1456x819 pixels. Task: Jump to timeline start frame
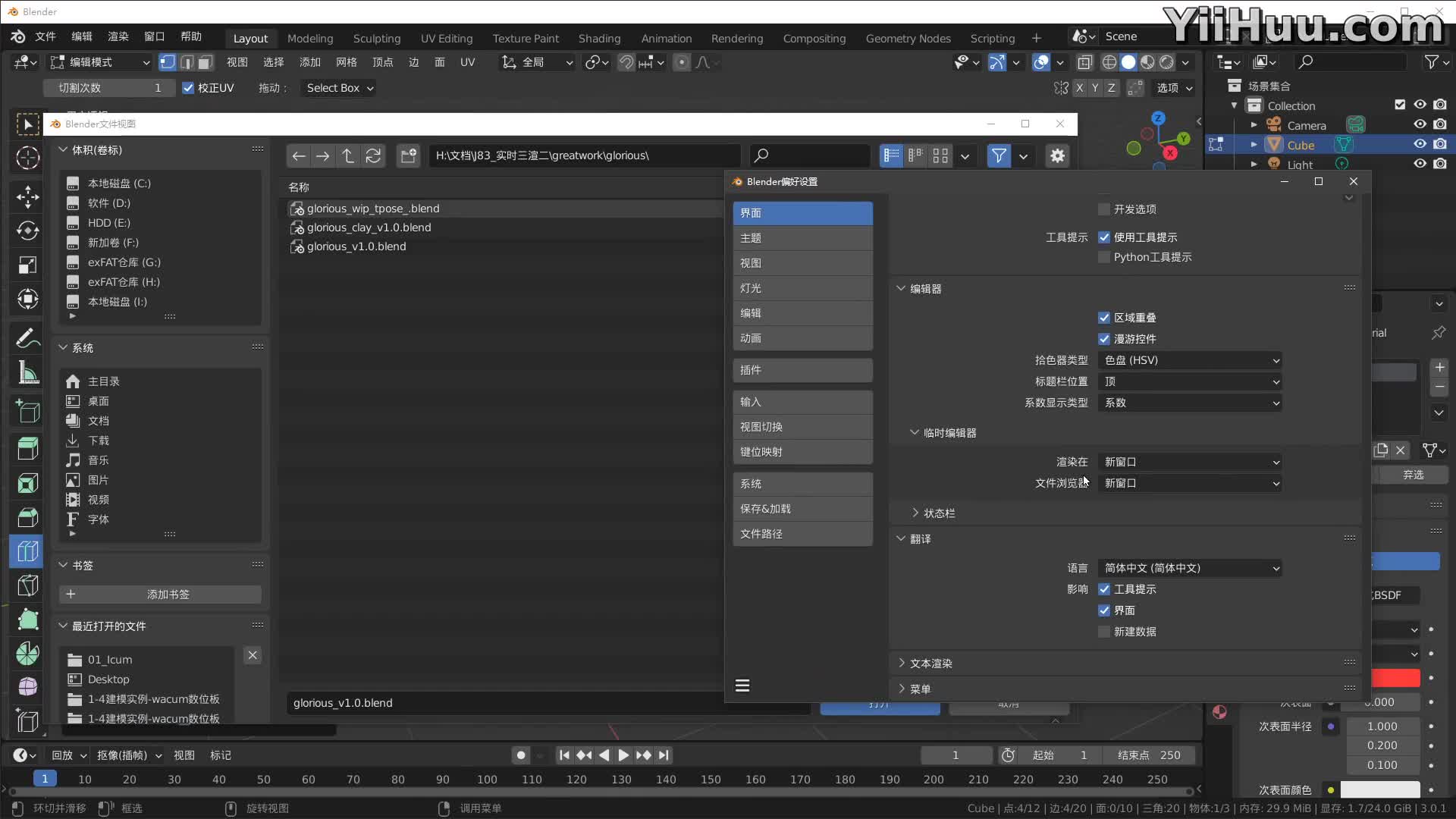pos(563,755)
